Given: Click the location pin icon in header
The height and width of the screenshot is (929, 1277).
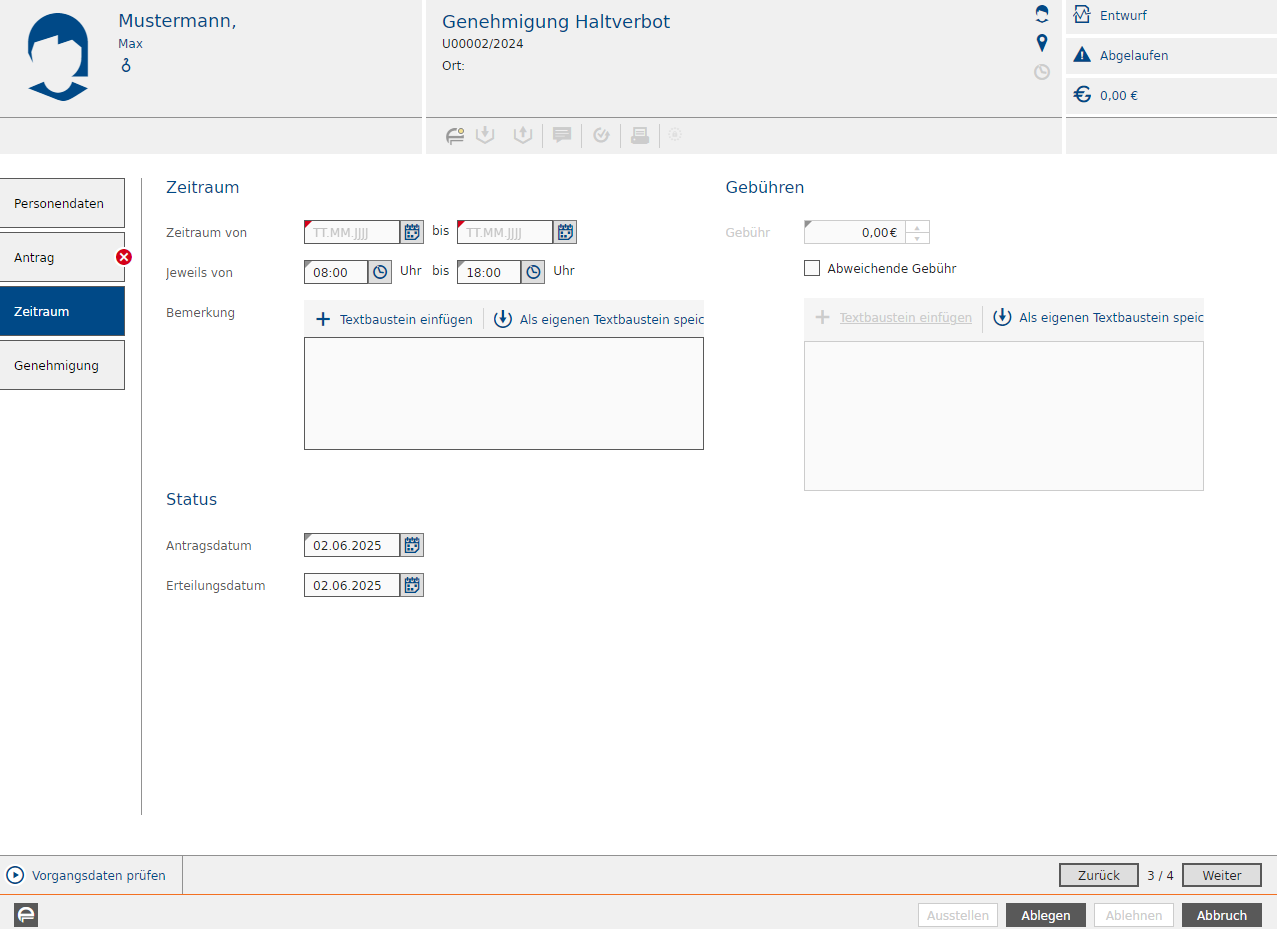Looking at the screenshot, I should coord(1042,43).
